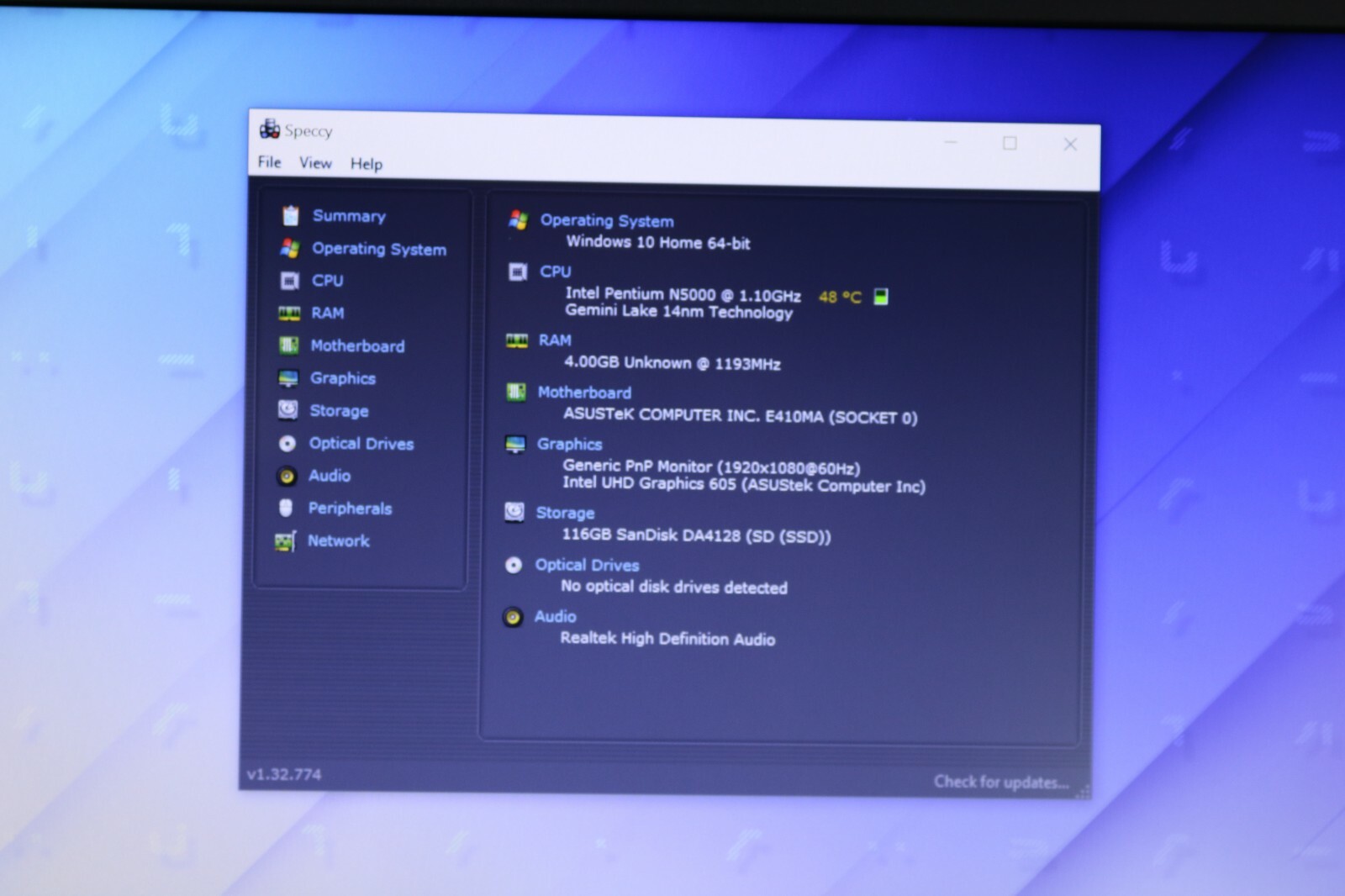Click 'Intel Pentium N5000 @ 1.10GHz' text
Viewport: 1345px width, 896px height.
[683, 295]
